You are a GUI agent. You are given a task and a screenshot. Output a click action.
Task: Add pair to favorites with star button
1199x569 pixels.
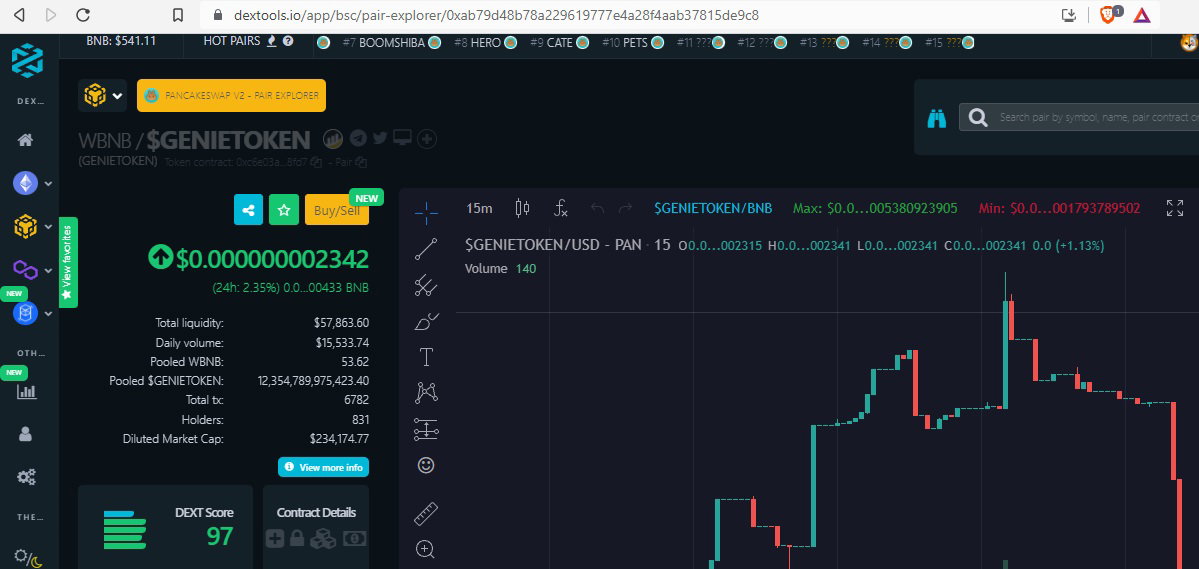(x=284, y=210)
